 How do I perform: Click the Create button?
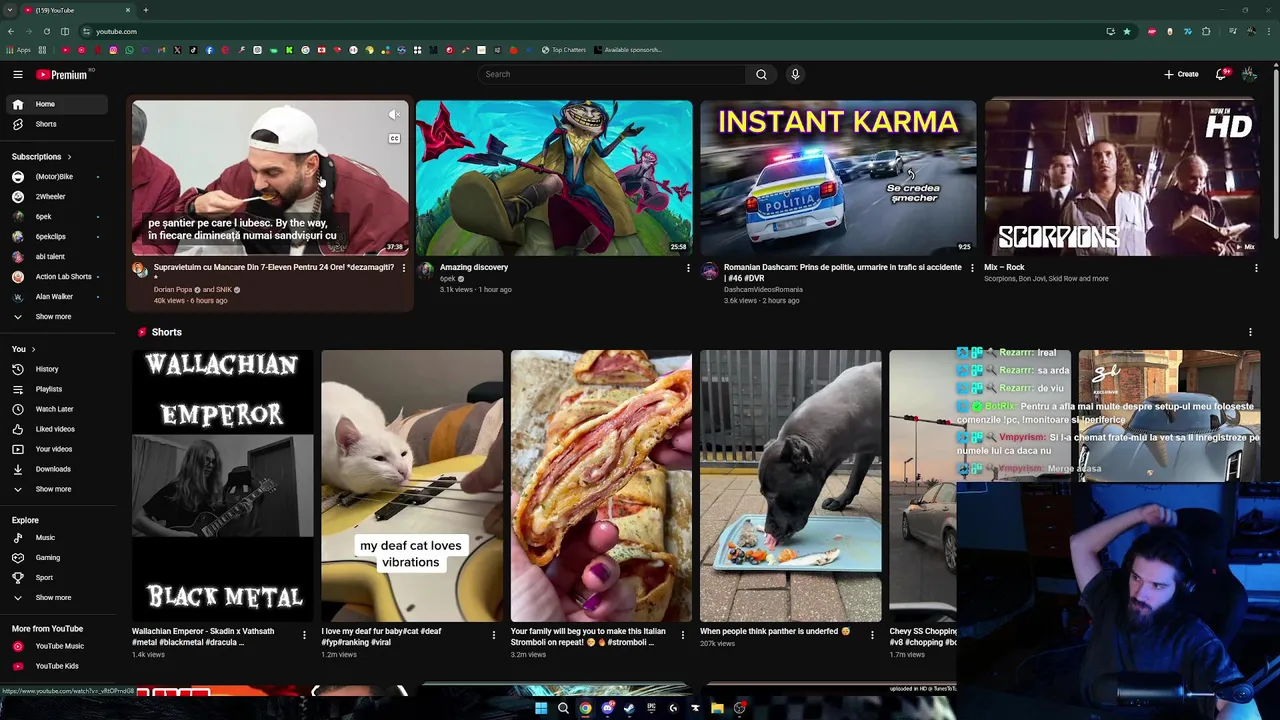click(x=1181, y=74)
